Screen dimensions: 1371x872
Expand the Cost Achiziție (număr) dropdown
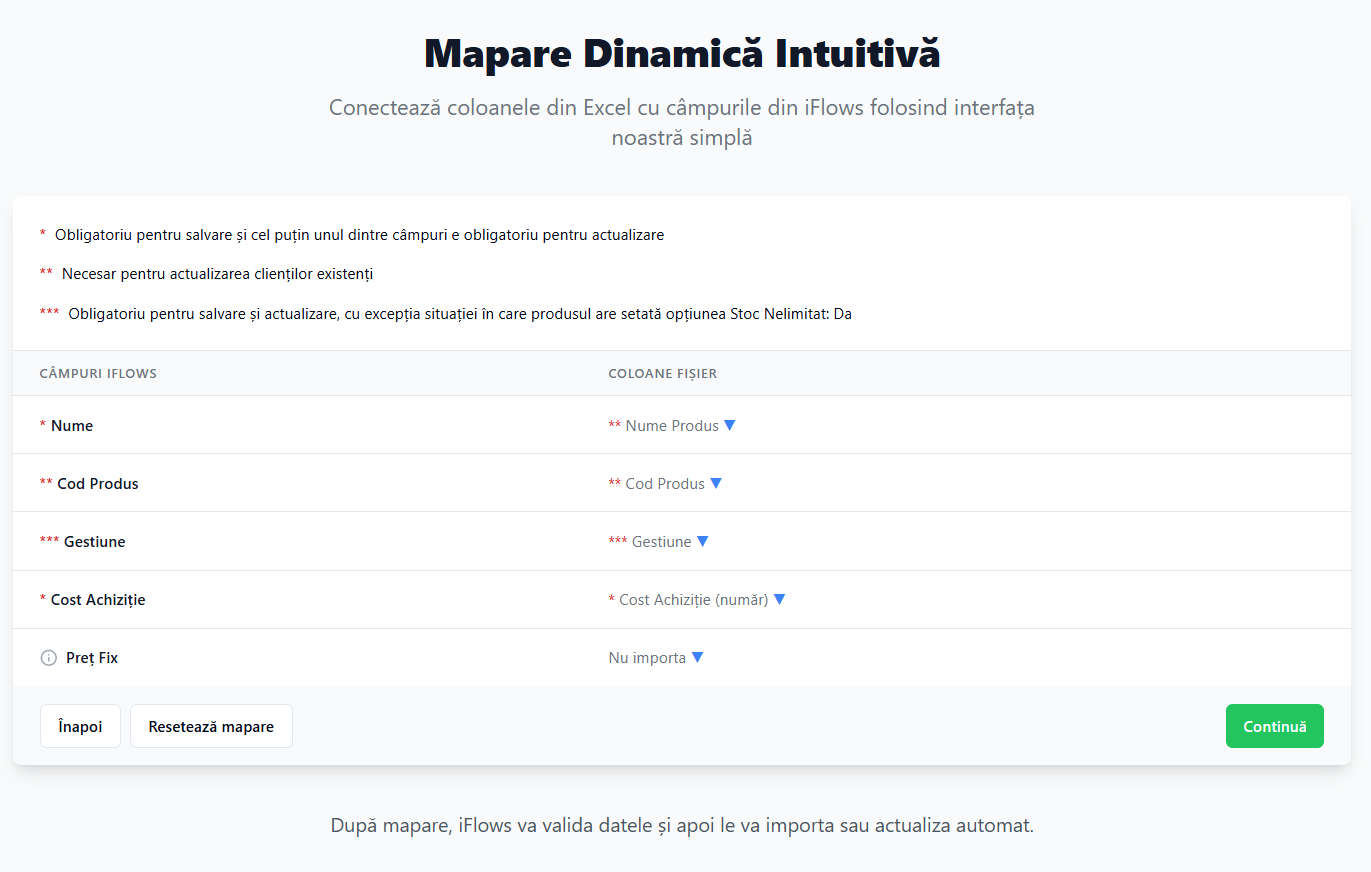697,600
